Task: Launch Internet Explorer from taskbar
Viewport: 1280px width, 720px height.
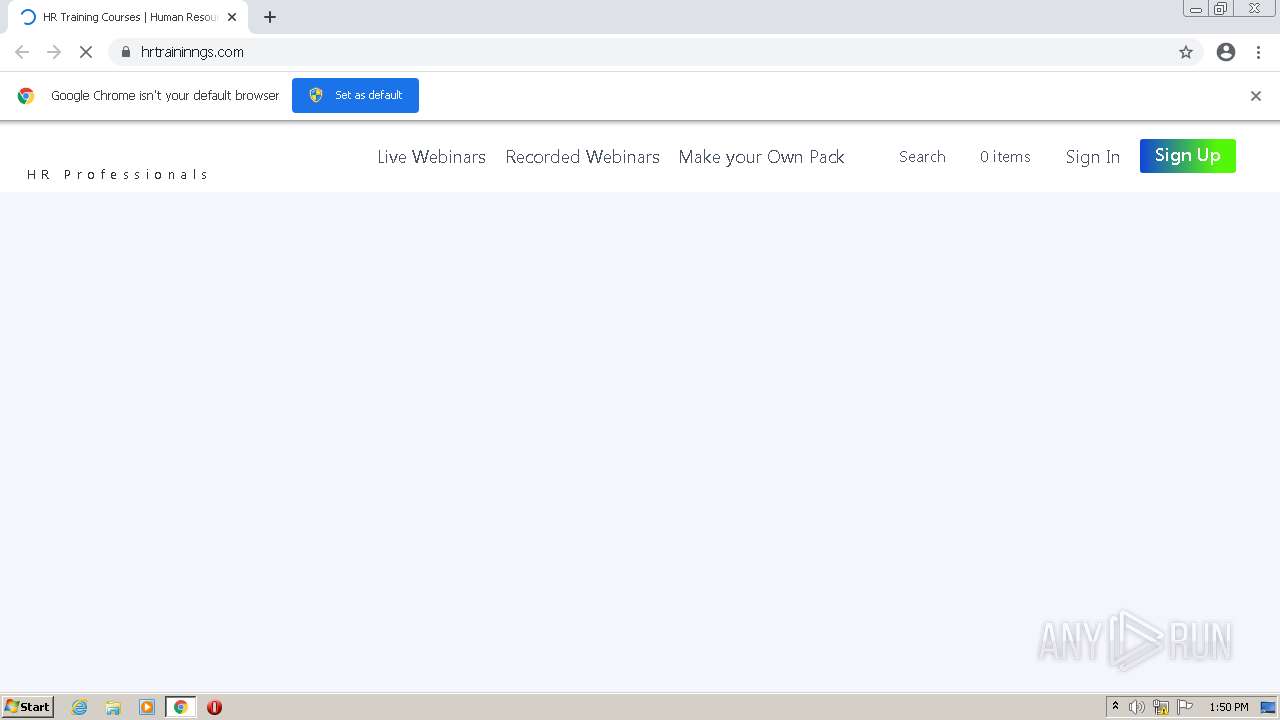Action: point(80,707)
